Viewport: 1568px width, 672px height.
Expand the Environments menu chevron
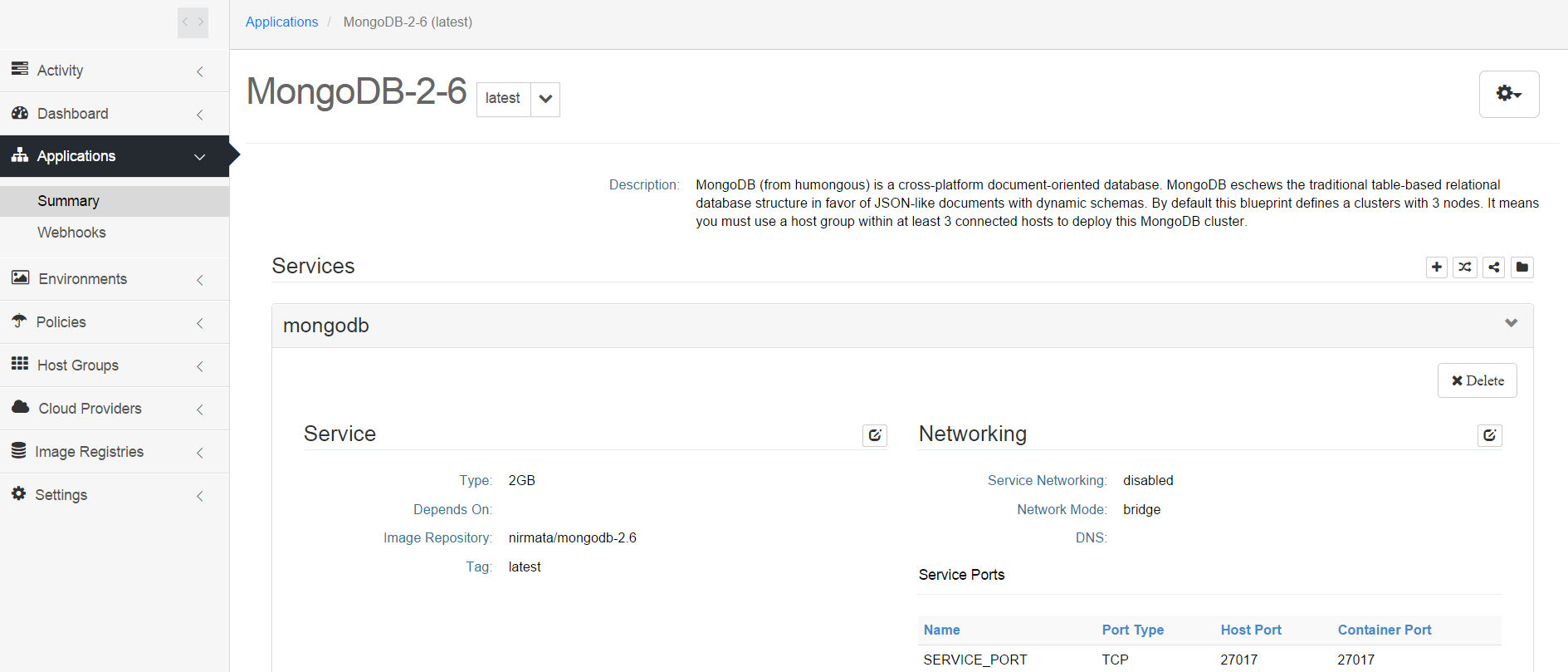200,280
